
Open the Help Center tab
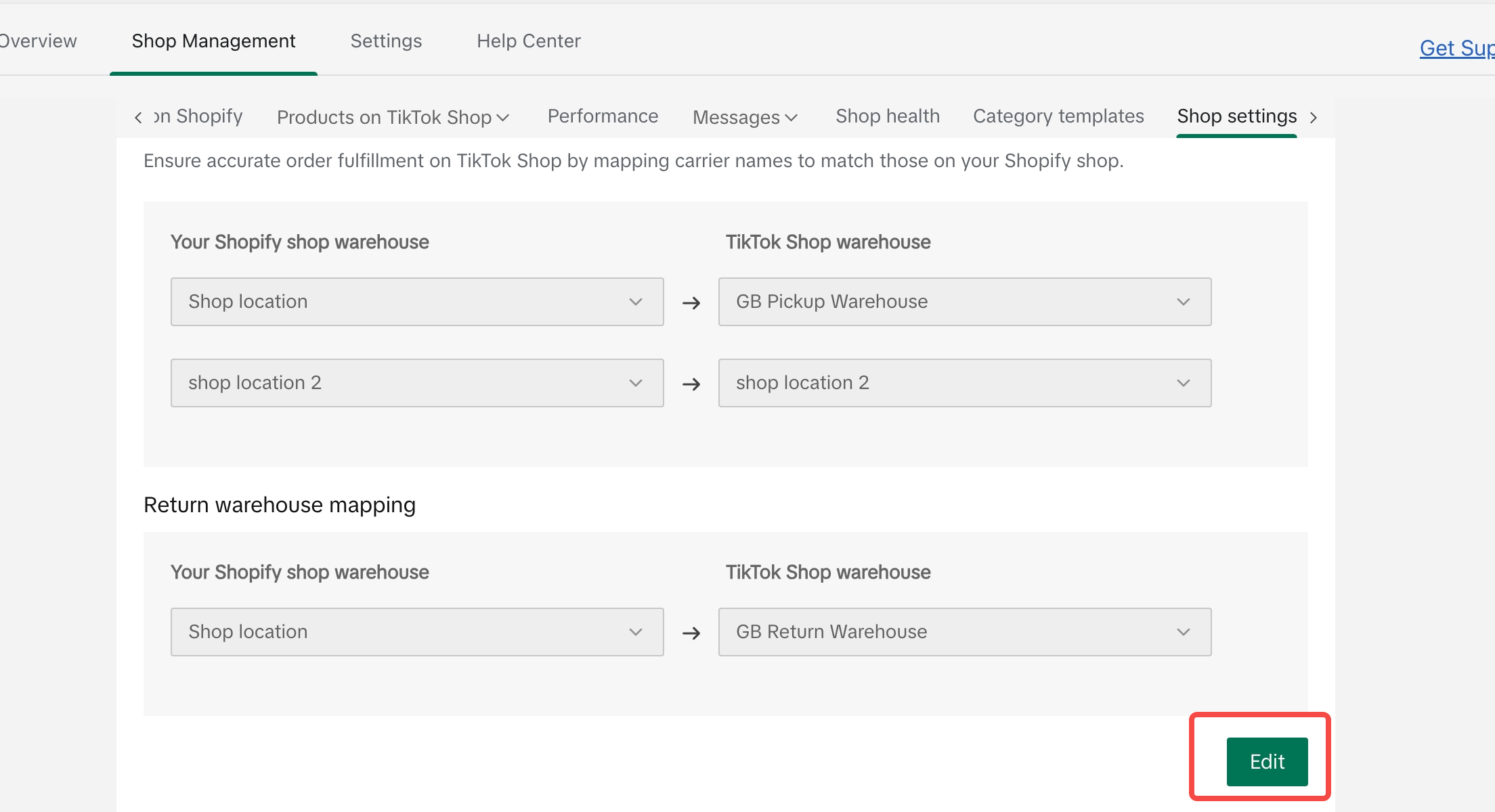click(528, 41)
